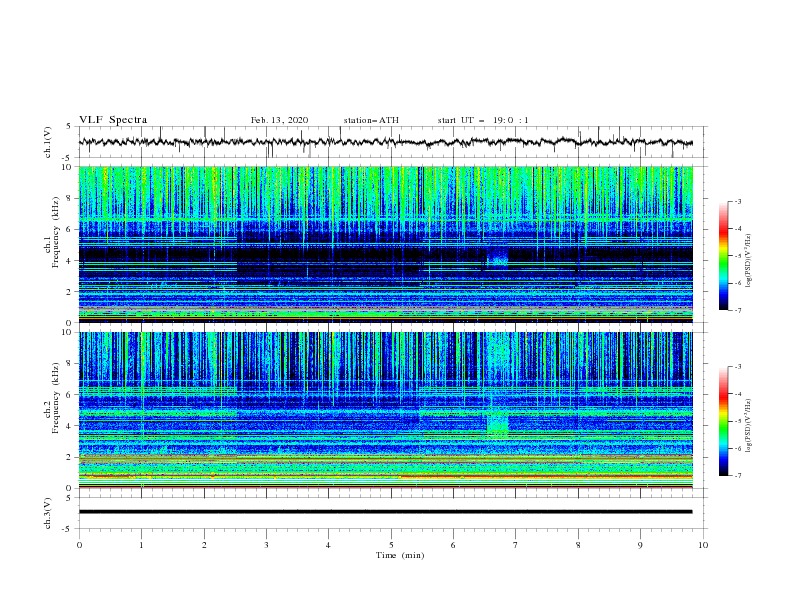792x612 pixels.
Task: Click the "-3" tick on ch.1 colorbar
Action: (737, 201)
